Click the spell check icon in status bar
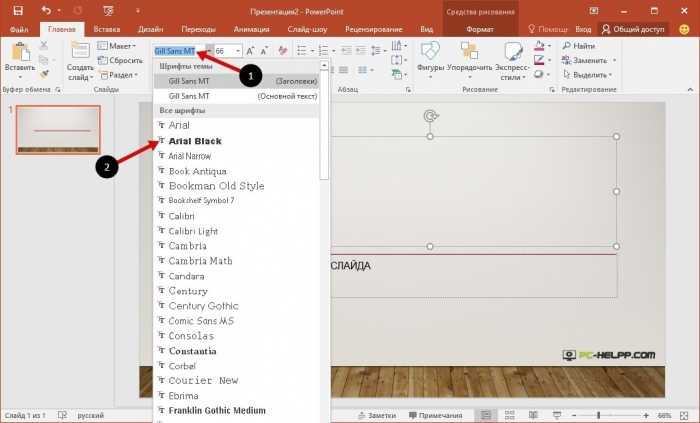The height and width of the screenshot is (423, 700). click(x=62, y=415)
